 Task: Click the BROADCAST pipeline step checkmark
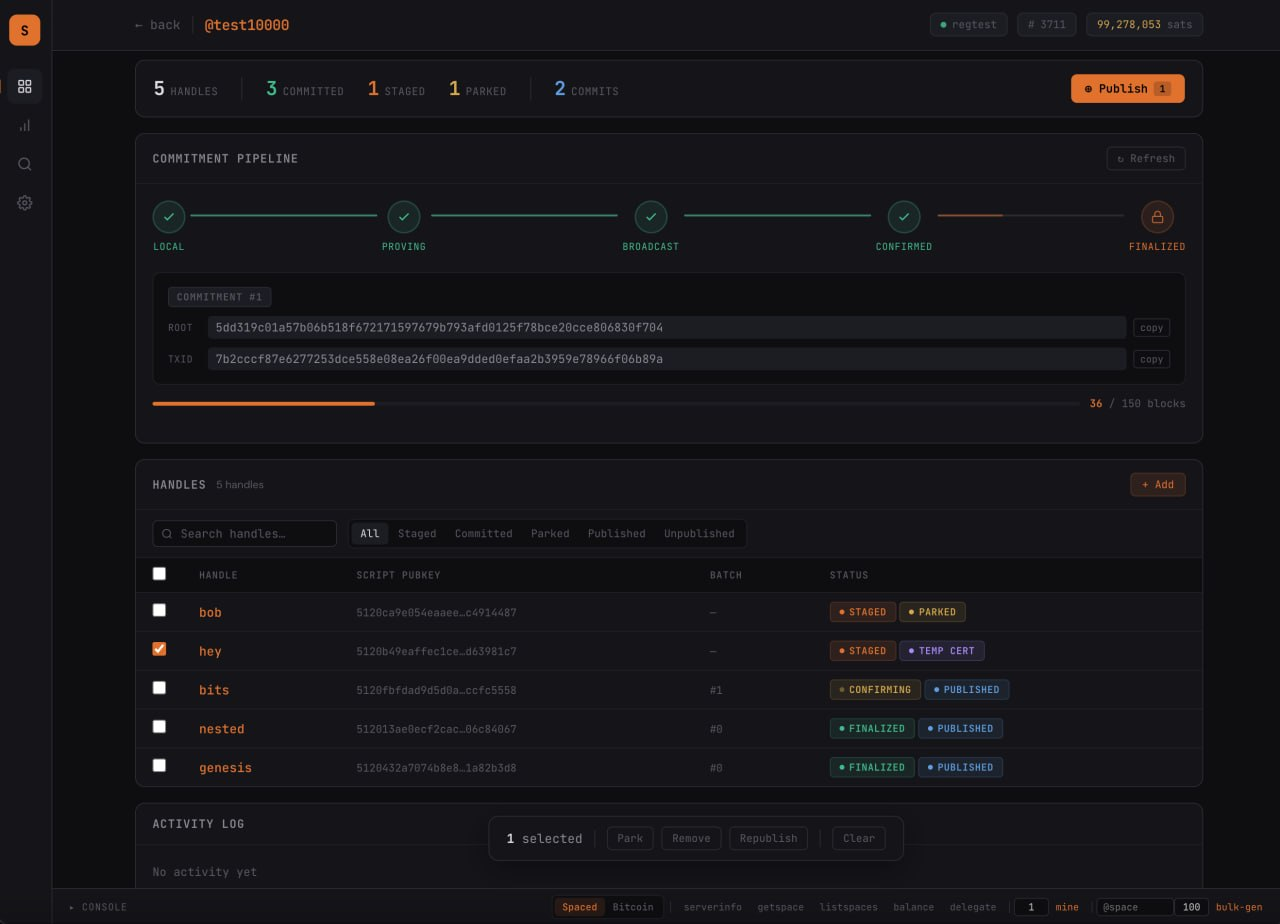[651, 216]
